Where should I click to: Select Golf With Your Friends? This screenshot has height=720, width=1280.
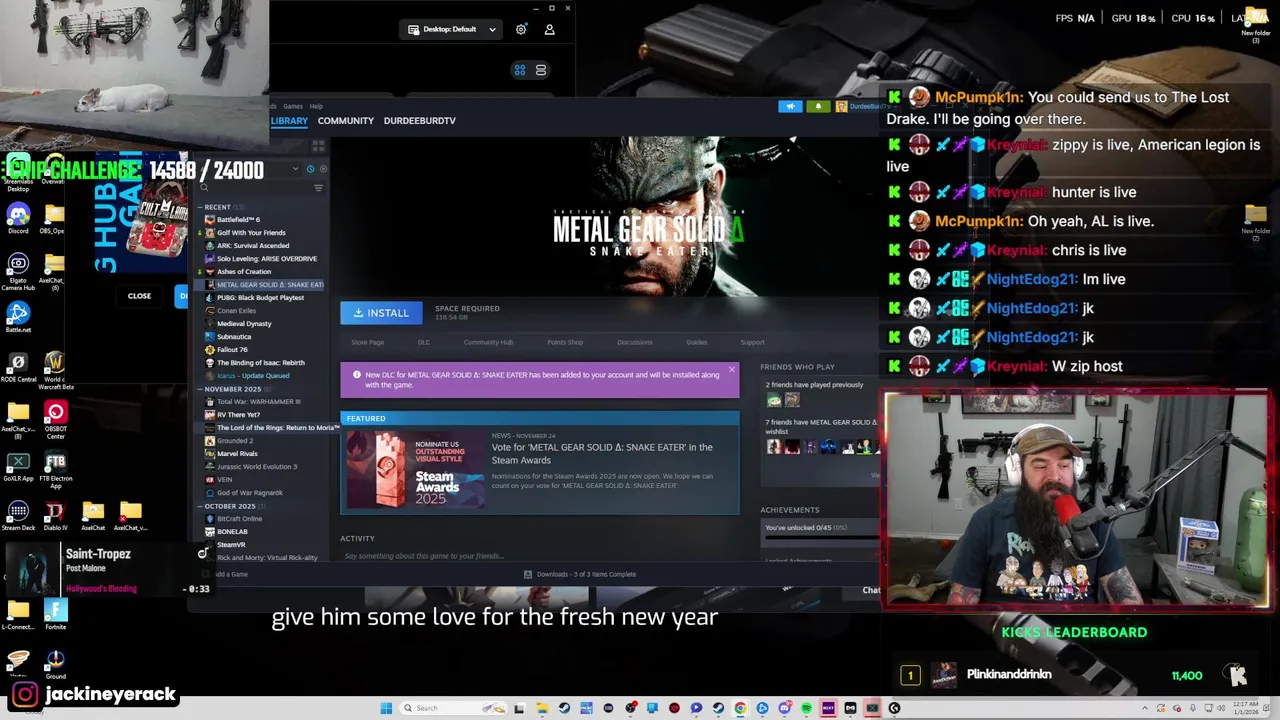(251, 233)
